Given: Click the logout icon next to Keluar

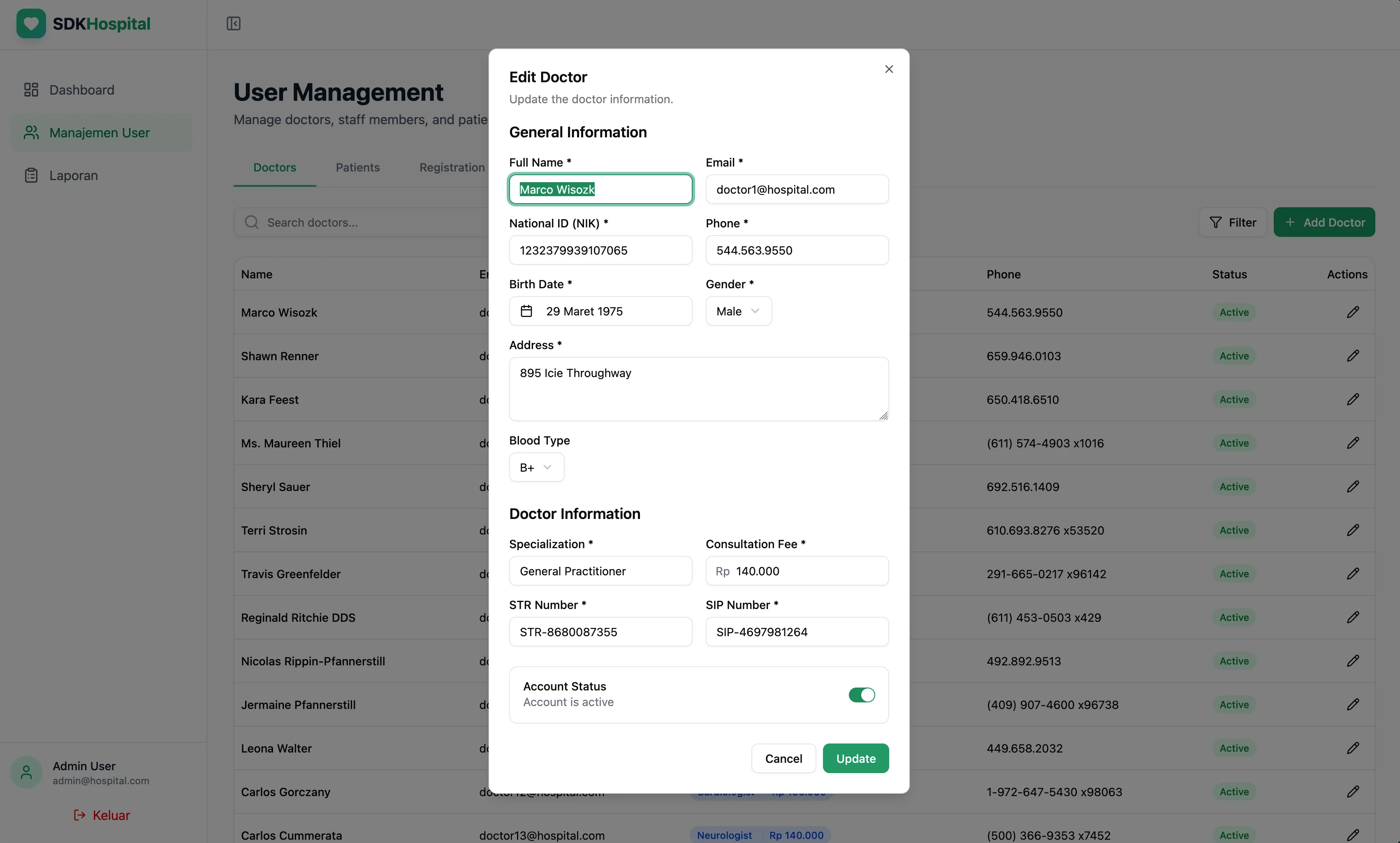Looking at the screenshot, I should tap(79, 815).
